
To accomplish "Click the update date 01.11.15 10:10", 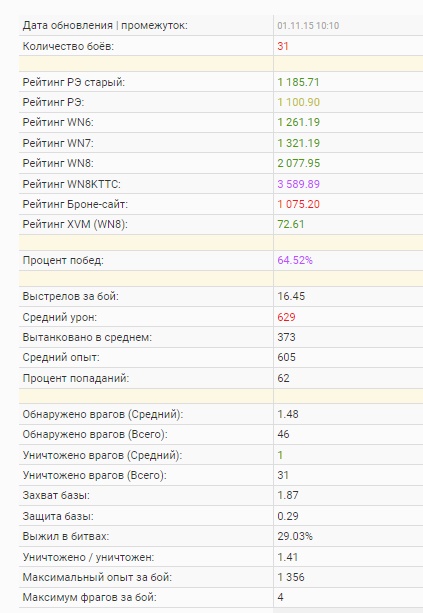I will [x=308, y=26].
